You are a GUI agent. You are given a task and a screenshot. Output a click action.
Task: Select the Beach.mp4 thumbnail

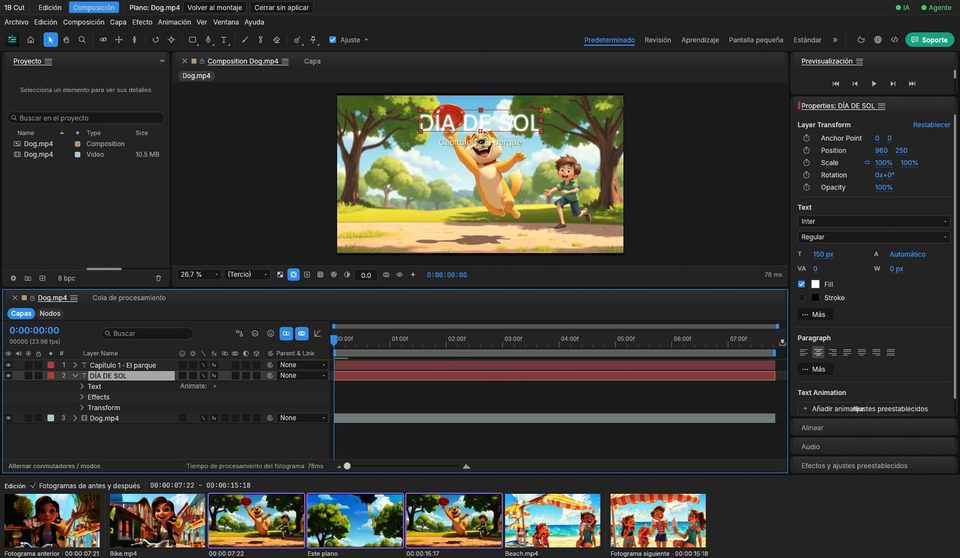point(552,521)
